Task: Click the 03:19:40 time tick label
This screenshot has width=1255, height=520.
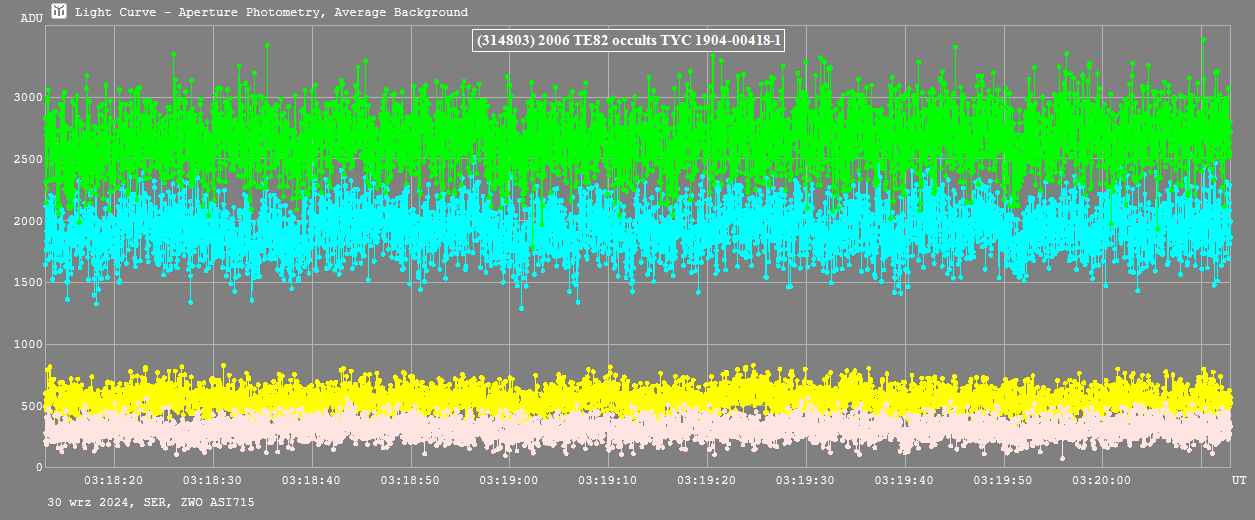Action: pos(904,480)
